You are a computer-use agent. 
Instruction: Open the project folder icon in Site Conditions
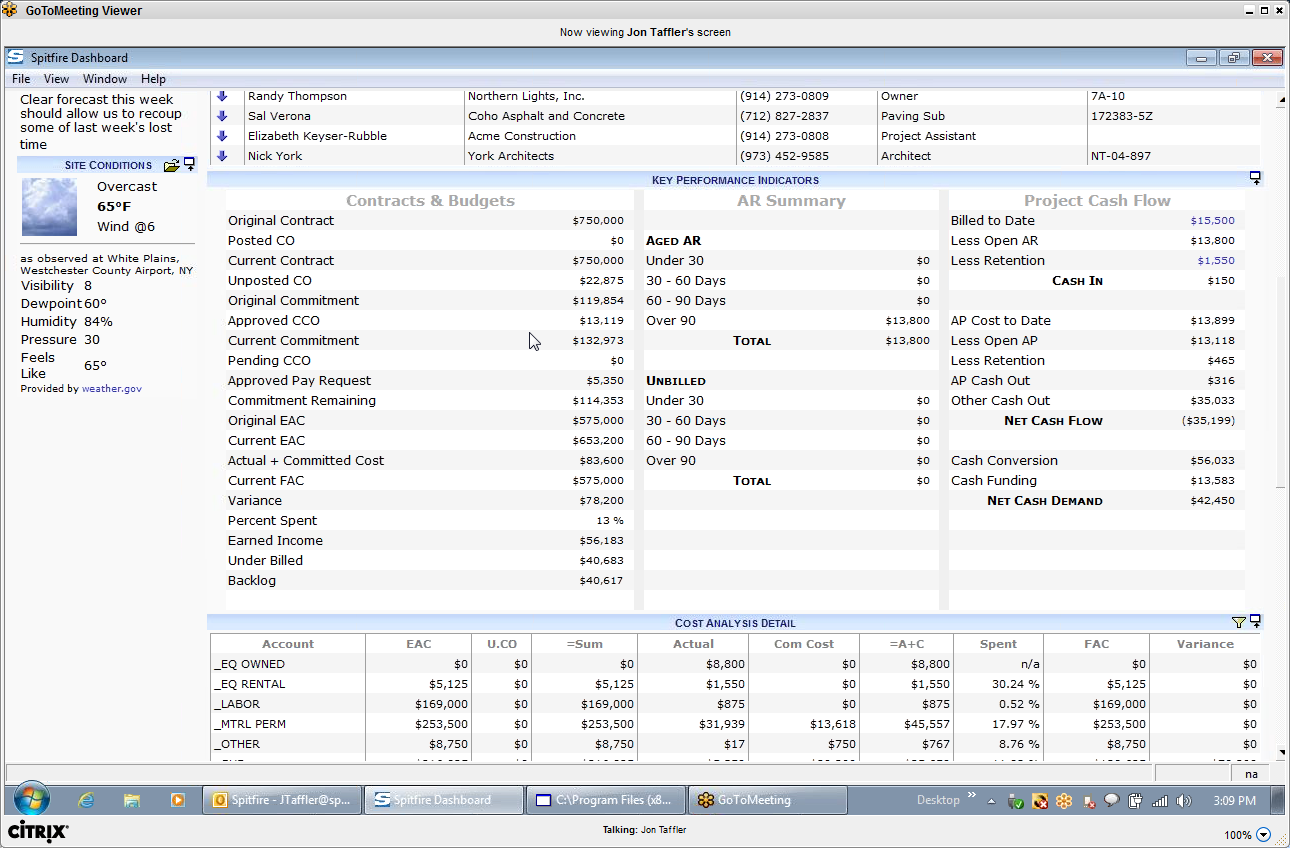(173, 165)
